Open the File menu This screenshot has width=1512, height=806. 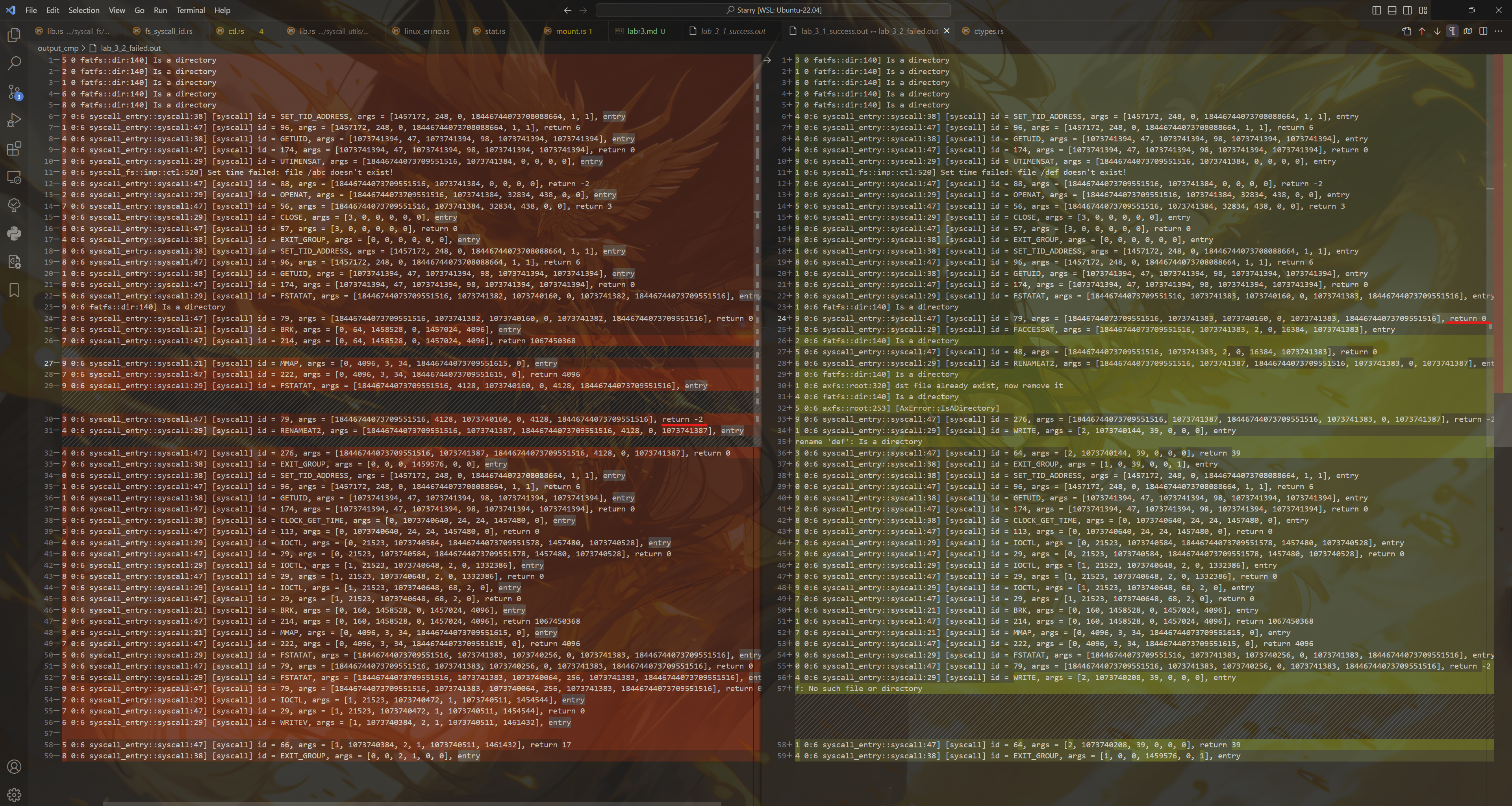click(x=31, y=10)
